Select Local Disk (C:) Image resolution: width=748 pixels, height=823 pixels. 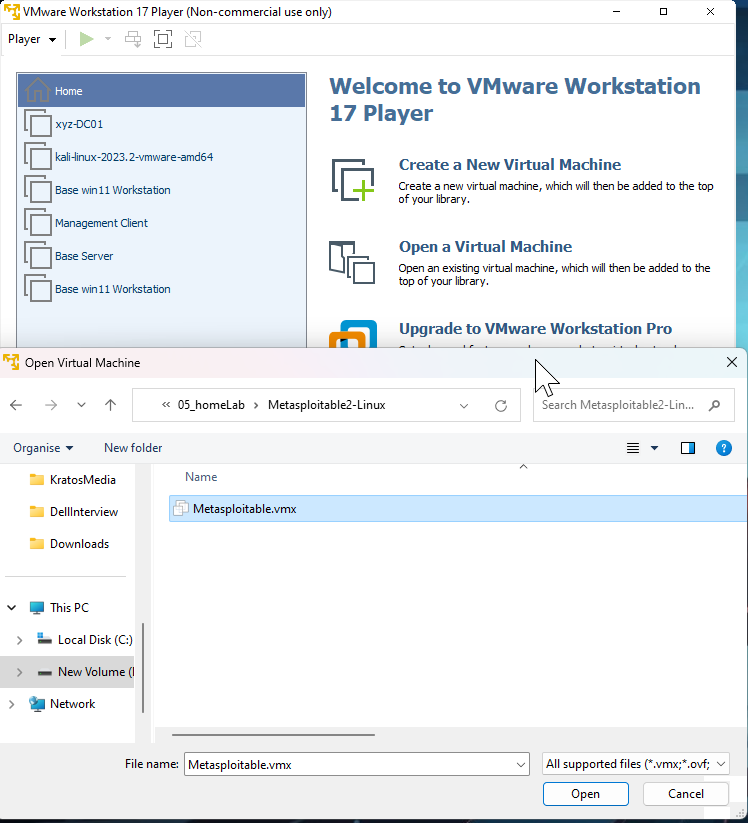point(85,640)
